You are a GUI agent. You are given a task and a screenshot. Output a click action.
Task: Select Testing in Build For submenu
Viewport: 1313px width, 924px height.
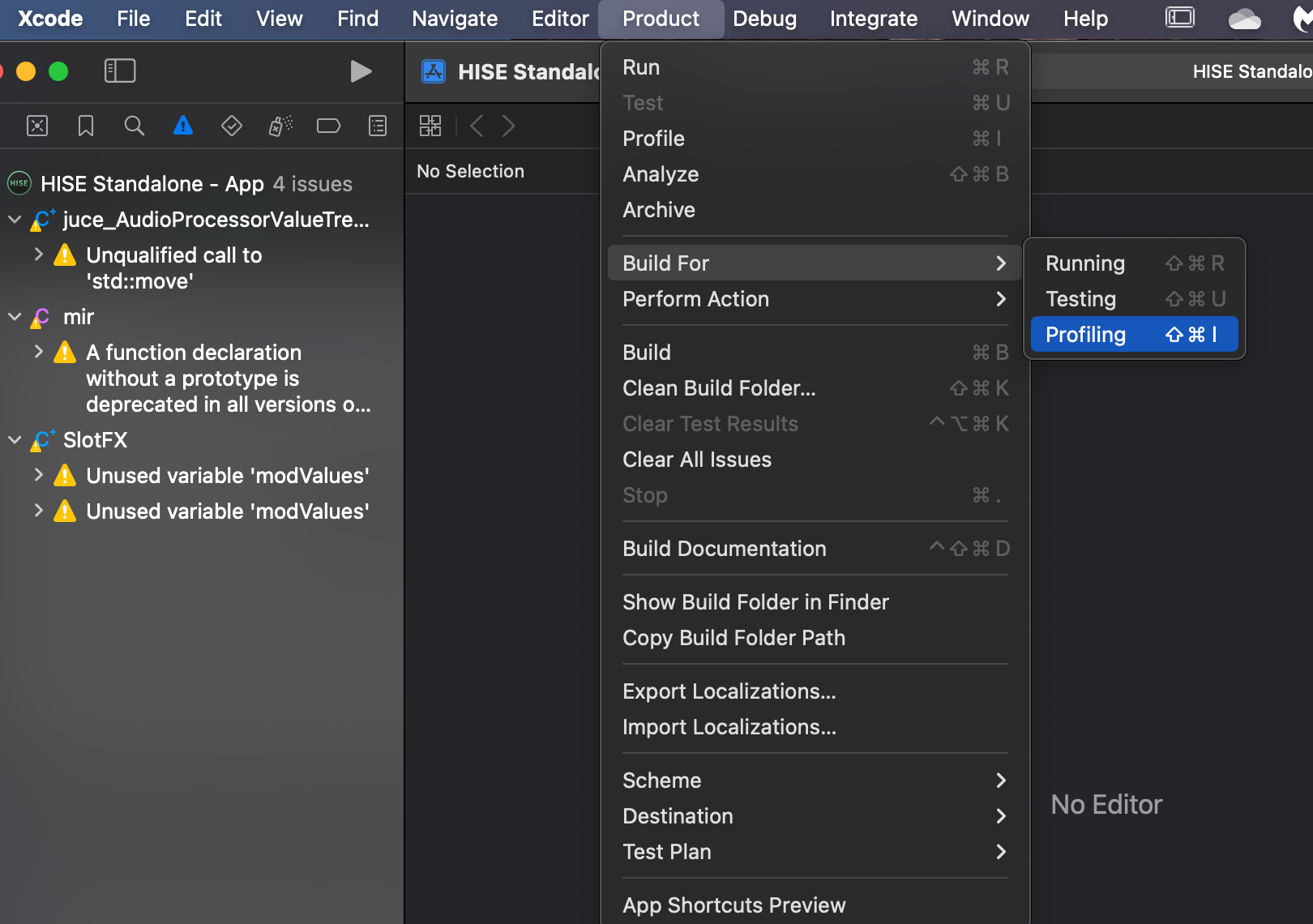coord(1135,299)
